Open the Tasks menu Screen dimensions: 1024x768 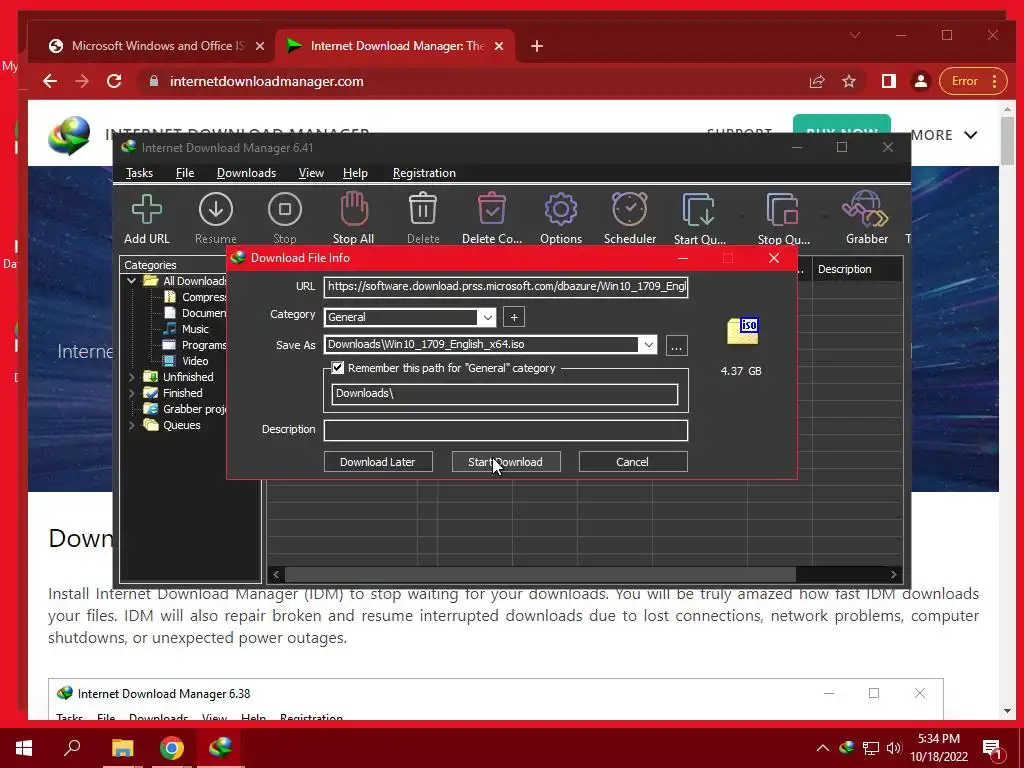(x=139, y=173)
